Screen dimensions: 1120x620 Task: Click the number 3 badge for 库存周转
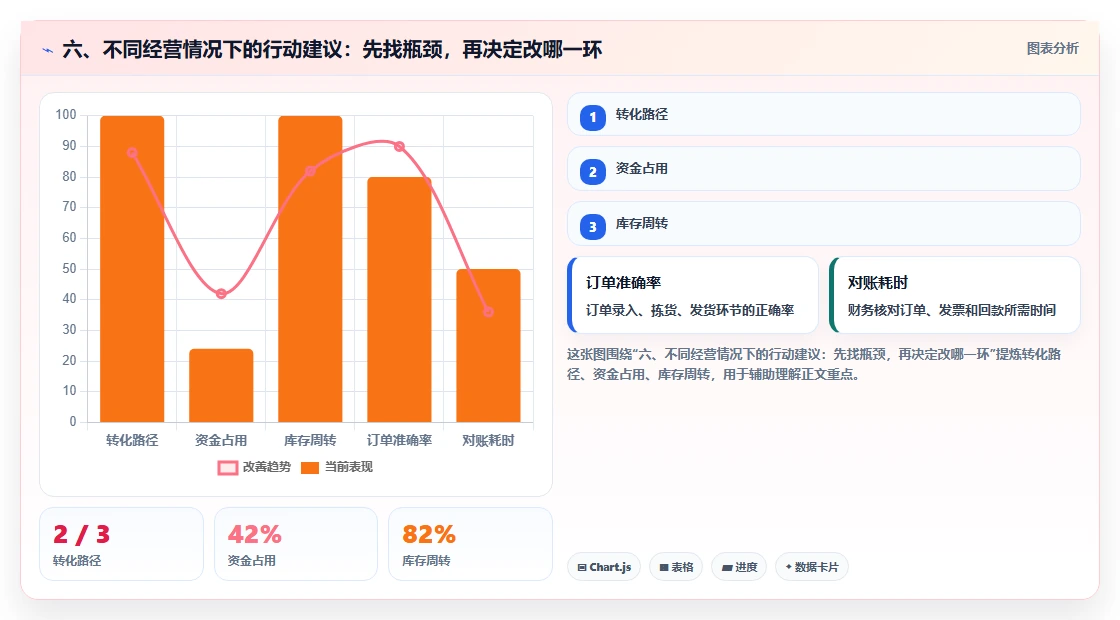593,226
